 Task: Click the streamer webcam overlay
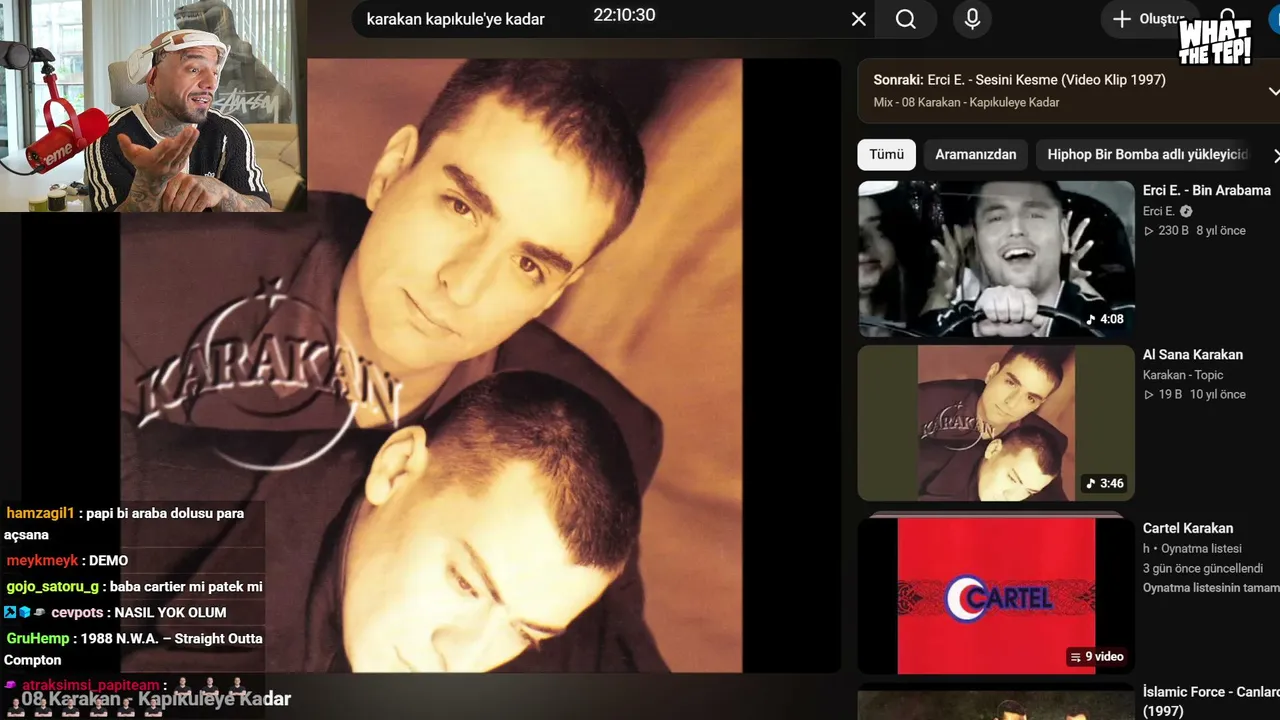click(x=153, y=106)
